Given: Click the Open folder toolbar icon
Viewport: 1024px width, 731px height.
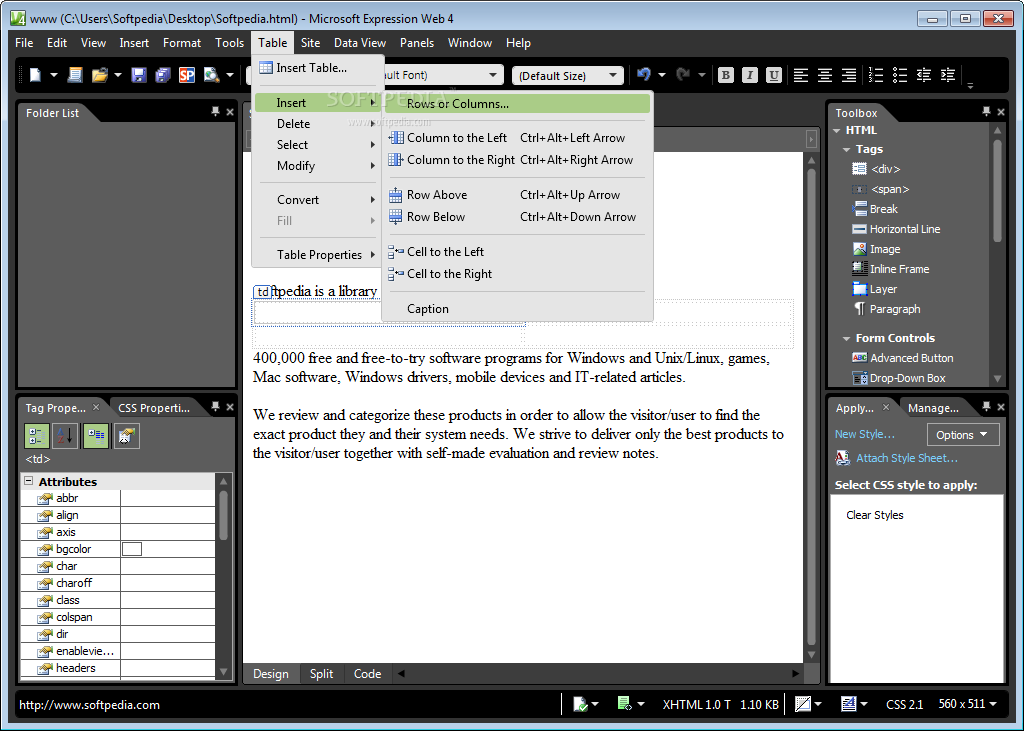Looking at the screenshot, I should coord(99,75).
